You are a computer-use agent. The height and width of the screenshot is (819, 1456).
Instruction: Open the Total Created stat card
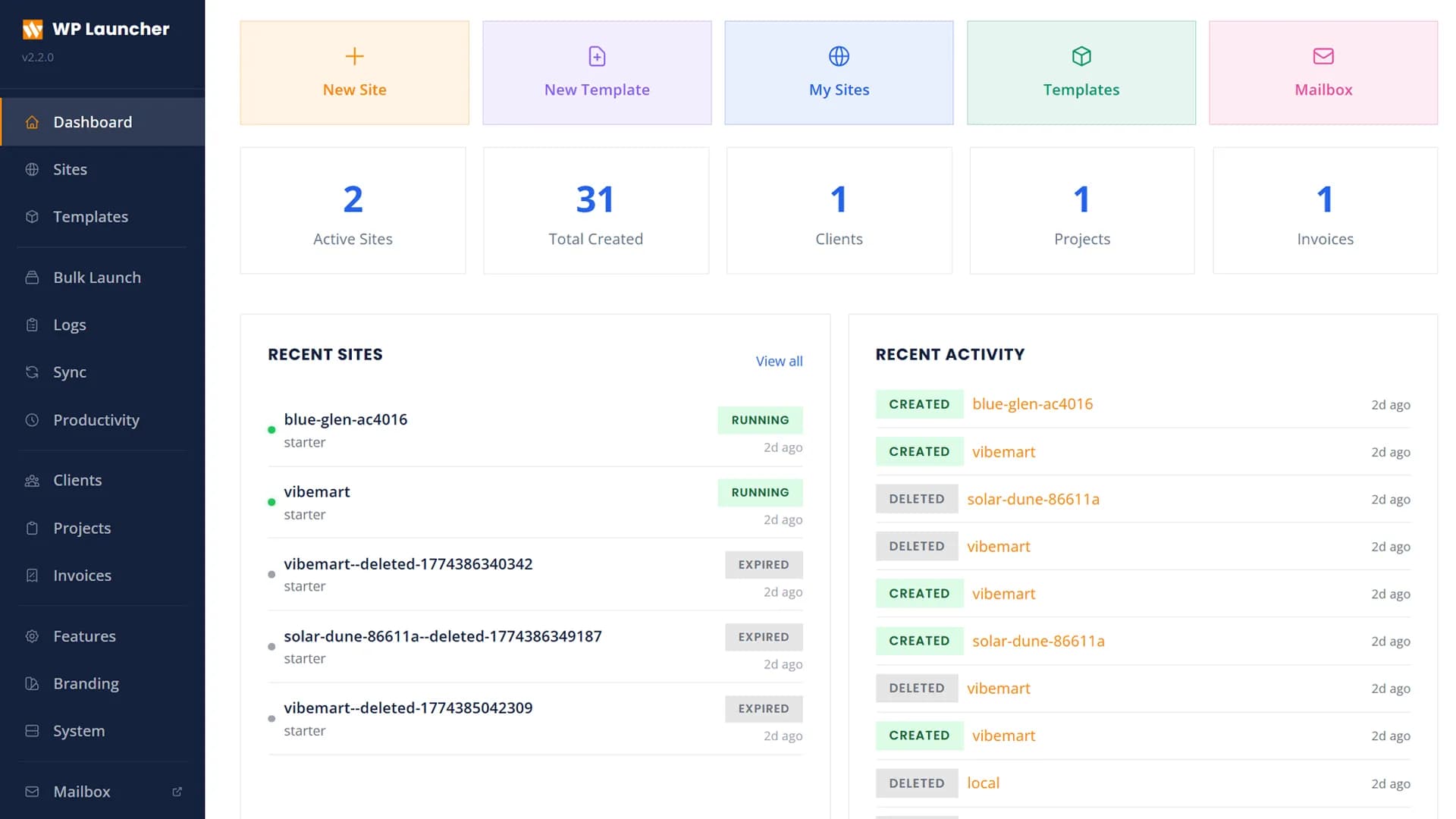596,211
